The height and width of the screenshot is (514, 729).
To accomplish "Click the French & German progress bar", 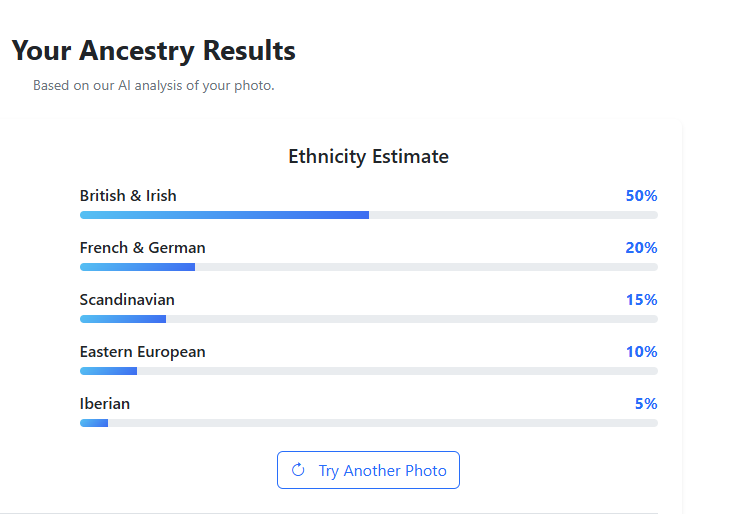I will (x=368, y=267).
